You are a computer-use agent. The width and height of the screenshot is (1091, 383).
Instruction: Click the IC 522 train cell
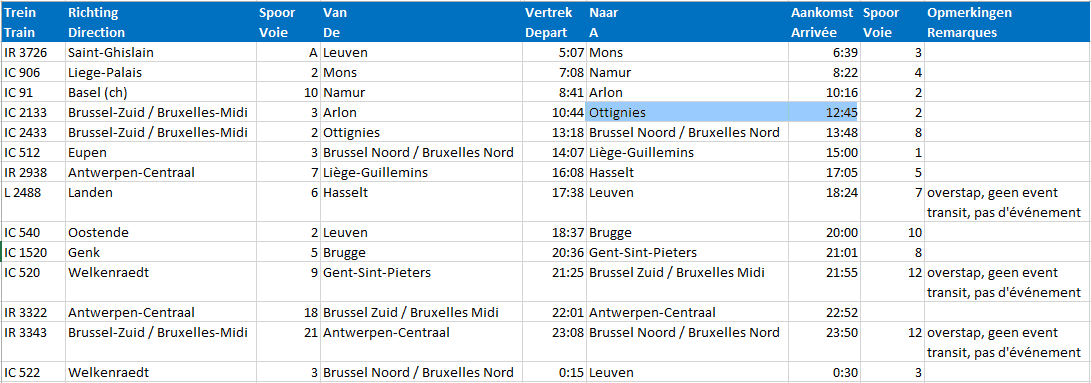point(33,372)
